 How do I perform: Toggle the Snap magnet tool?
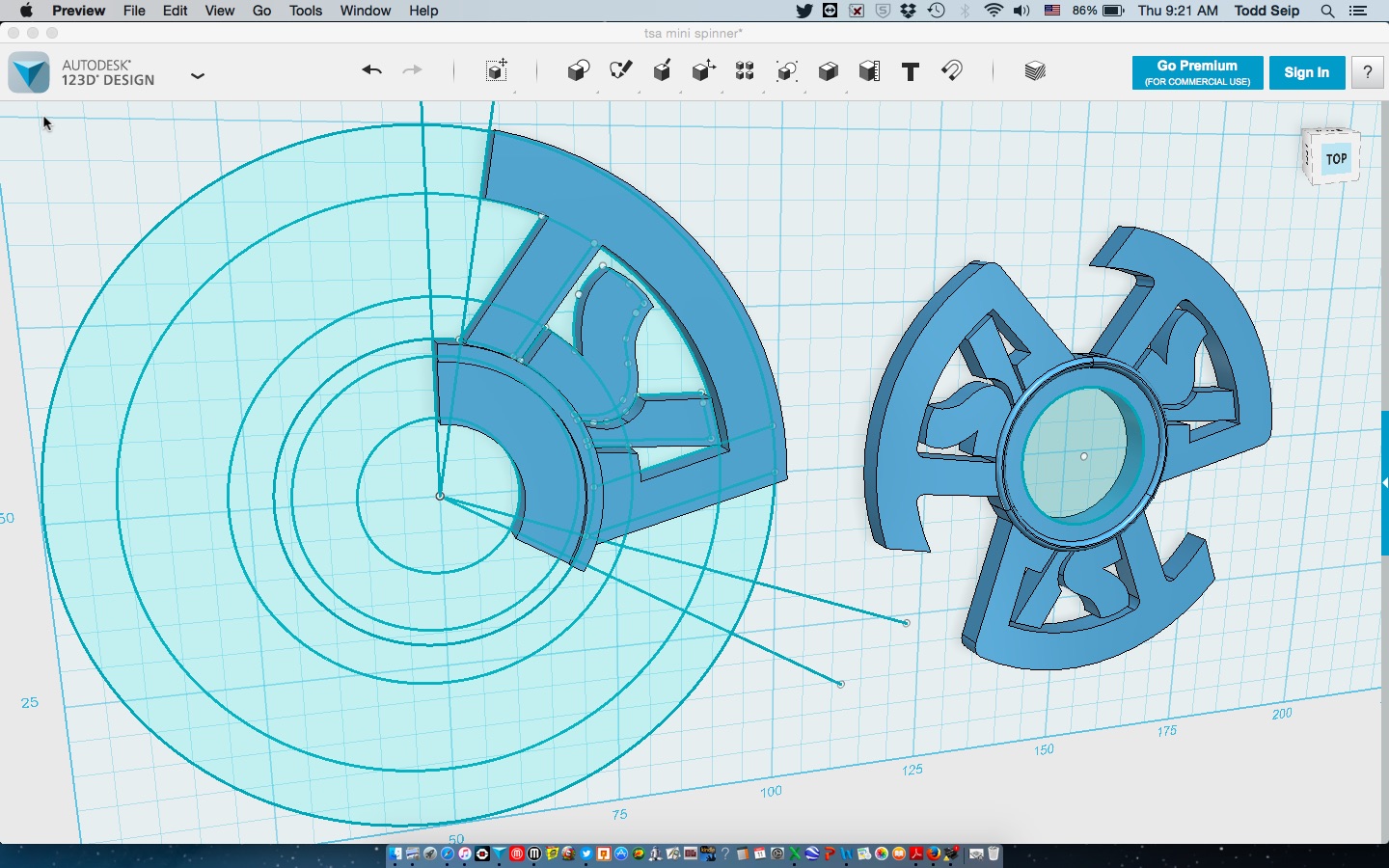pos(952,70)
